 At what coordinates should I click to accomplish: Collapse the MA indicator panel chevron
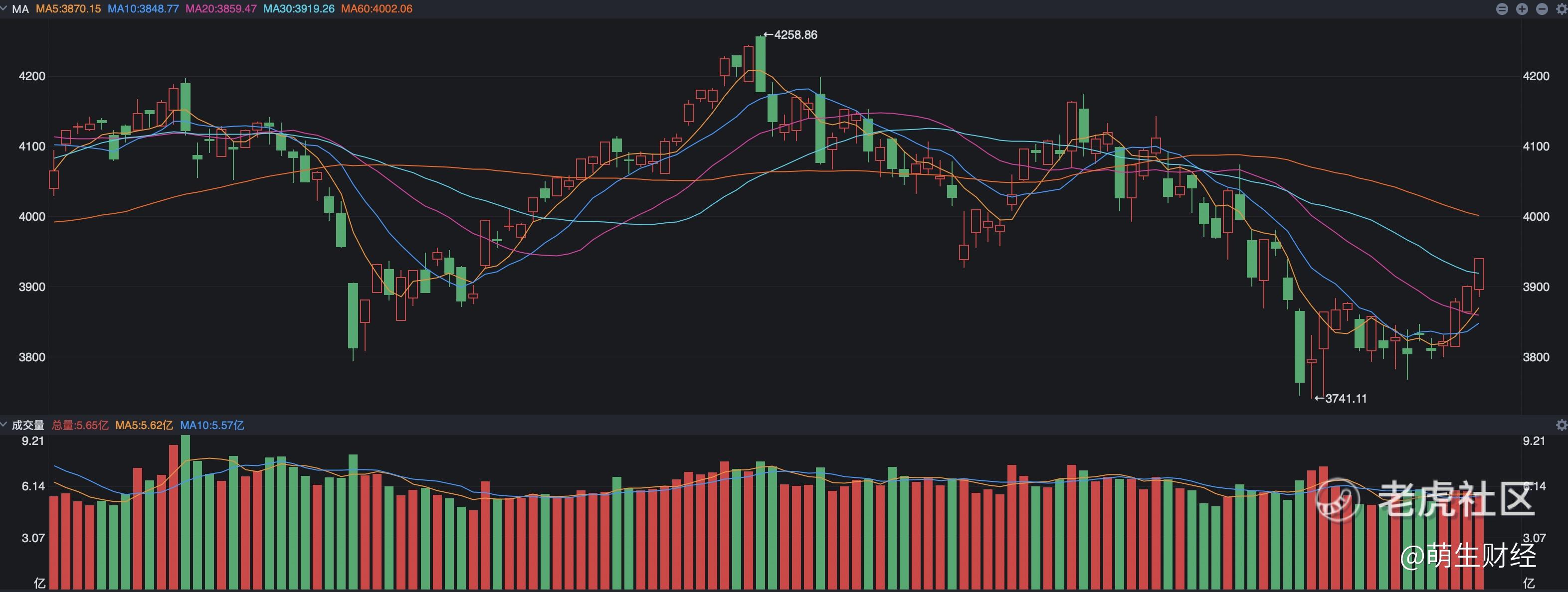tap(4, 8)
